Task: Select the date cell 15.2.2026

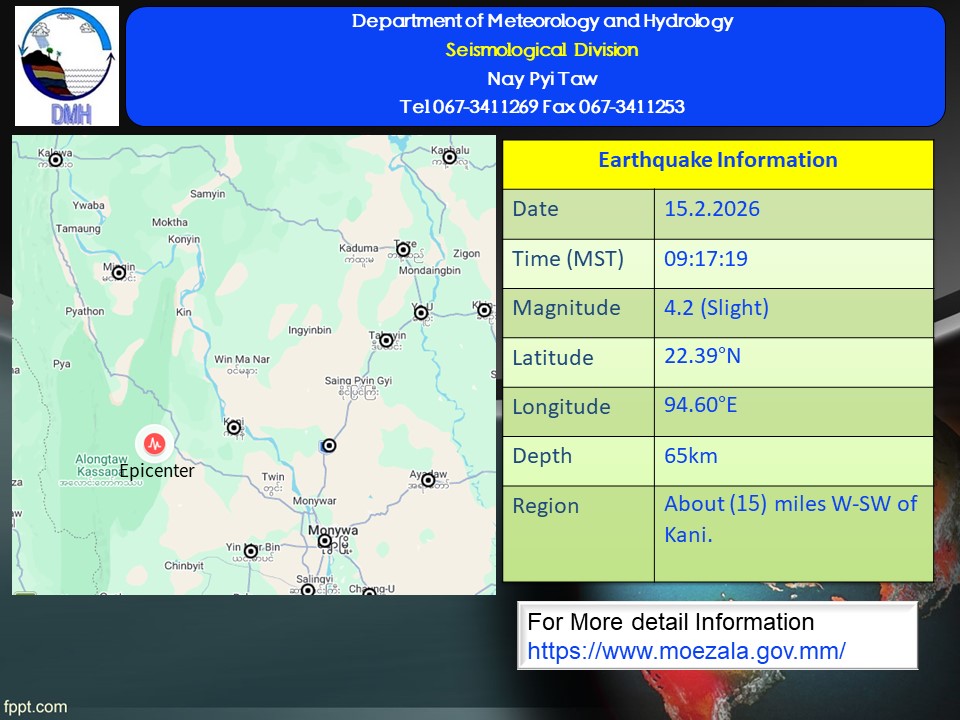Action: pyautogui.click(x=711, y=209)
